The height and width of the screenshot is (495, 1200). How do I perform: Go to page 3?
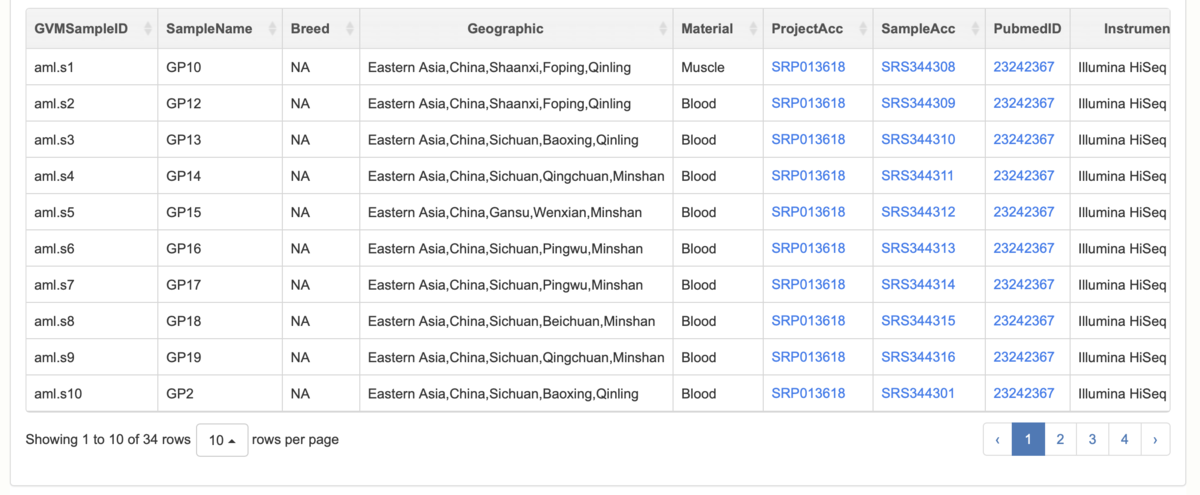[1092, 439]
